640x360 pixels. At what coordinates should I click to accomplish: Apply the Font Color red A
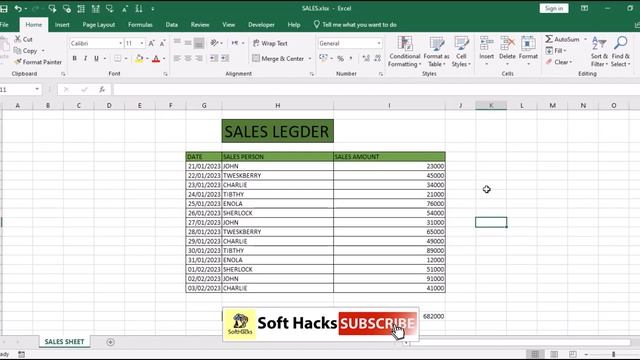coord(156,58)
